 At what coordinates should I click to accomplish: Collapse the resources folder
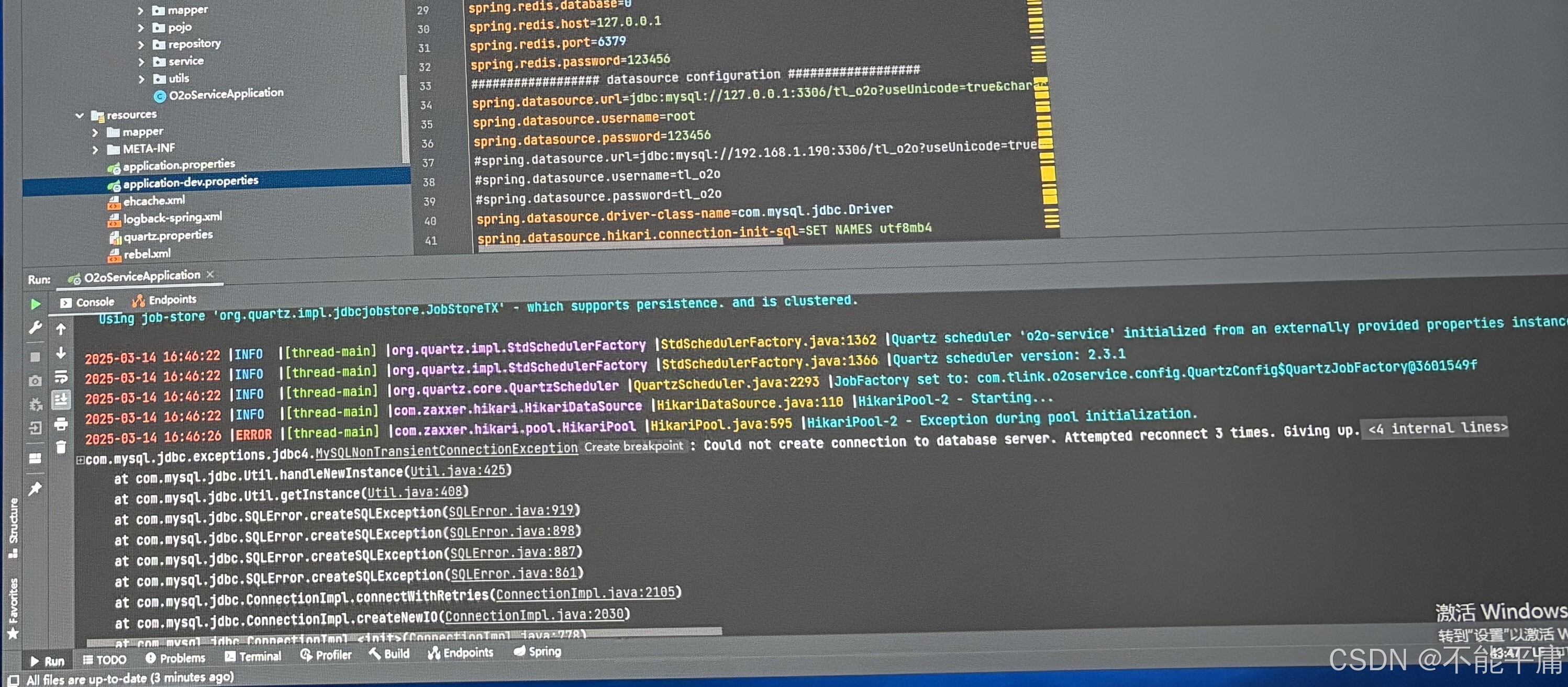(80, 115)
